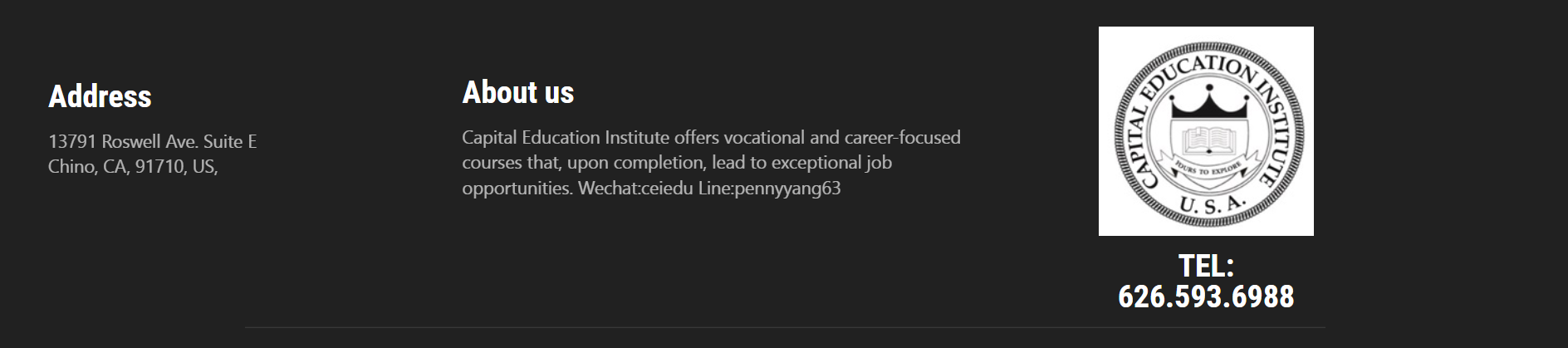Click the word "CAPITAL" on the seal
This screenshot has height=348, width=1568.
click(1133, 149)
